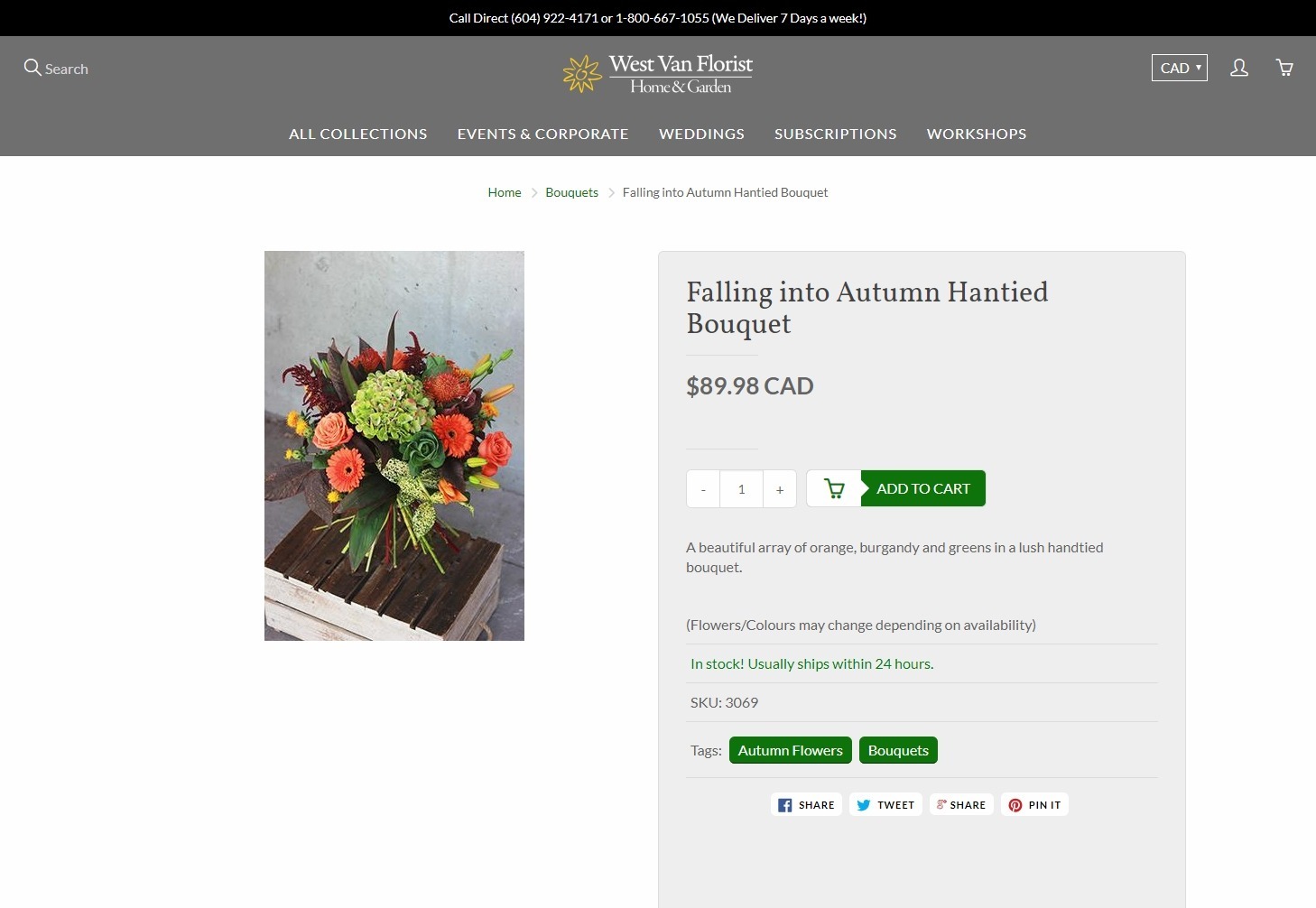Viewport: 1316px width, 908px height.
Task: Add the bouquet to cart
Action: (x=923, y=488)
